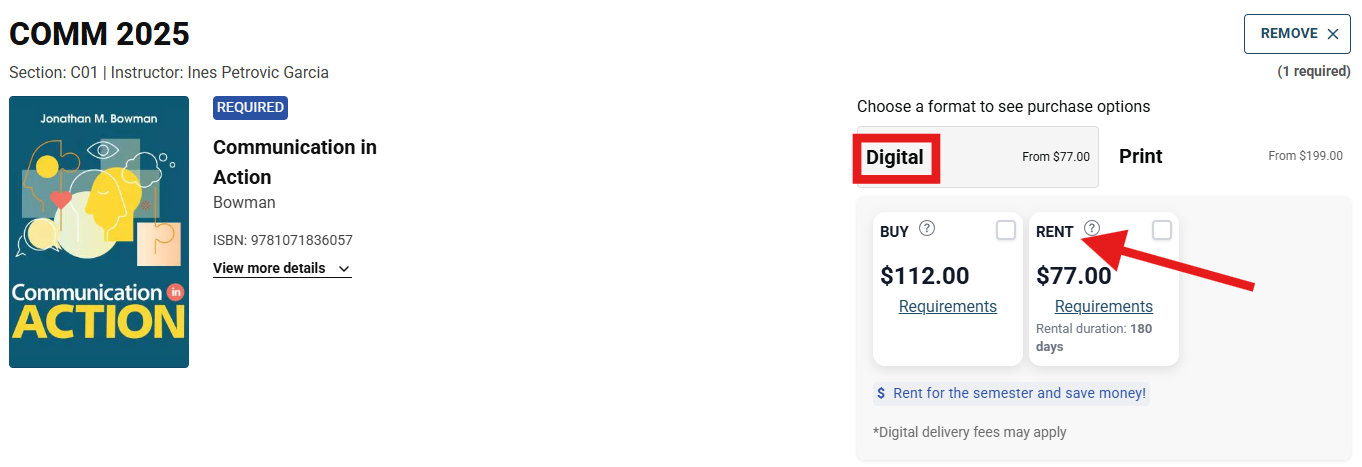The height and width of the screenshot is (467, 1362).
Task: Click the Communication in Action book cover
Action: pos(99,232)
